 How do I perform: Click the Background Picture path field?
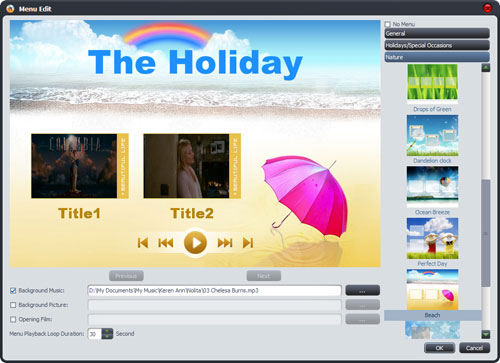214,305
